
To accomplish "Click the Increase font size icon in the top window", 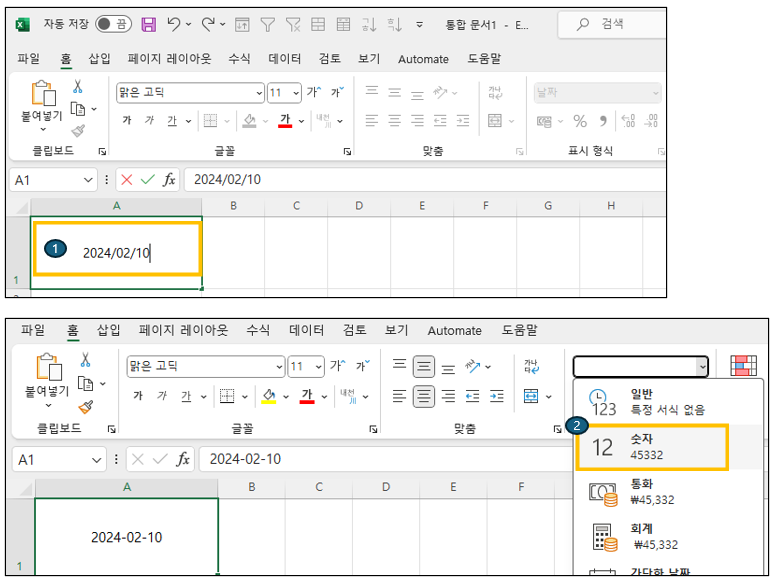I will [314, 92].
